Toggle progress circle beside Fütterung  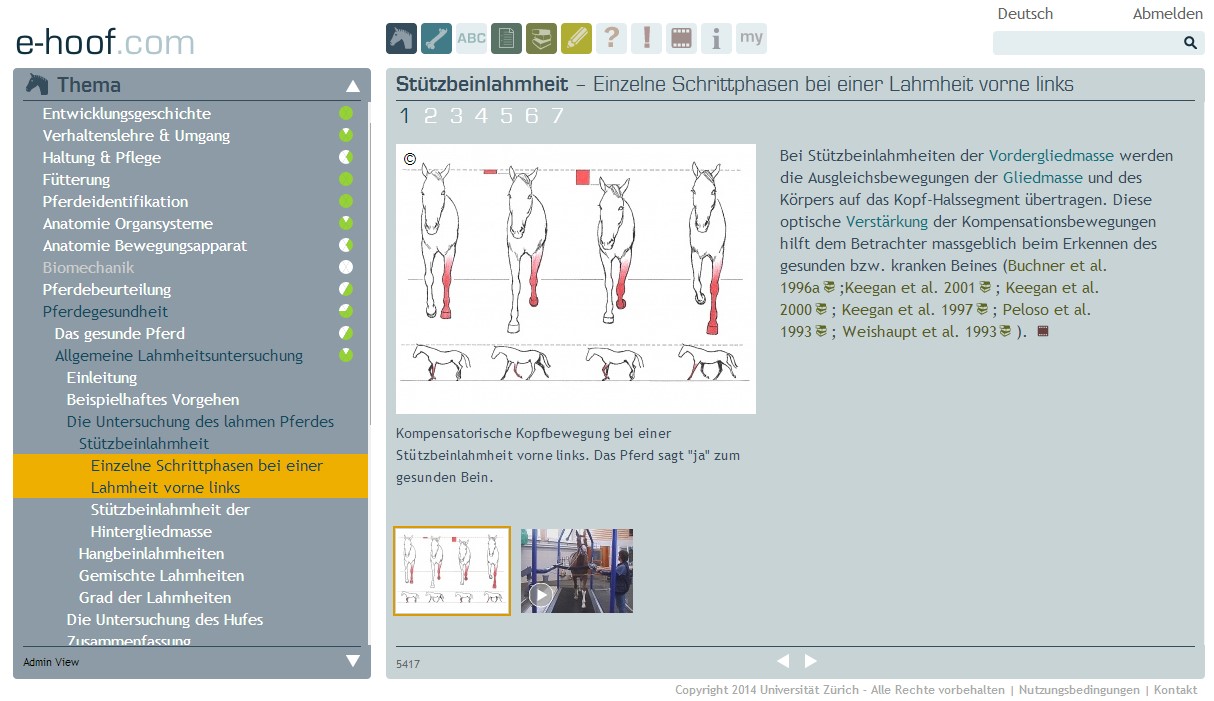tap(346, 179)
